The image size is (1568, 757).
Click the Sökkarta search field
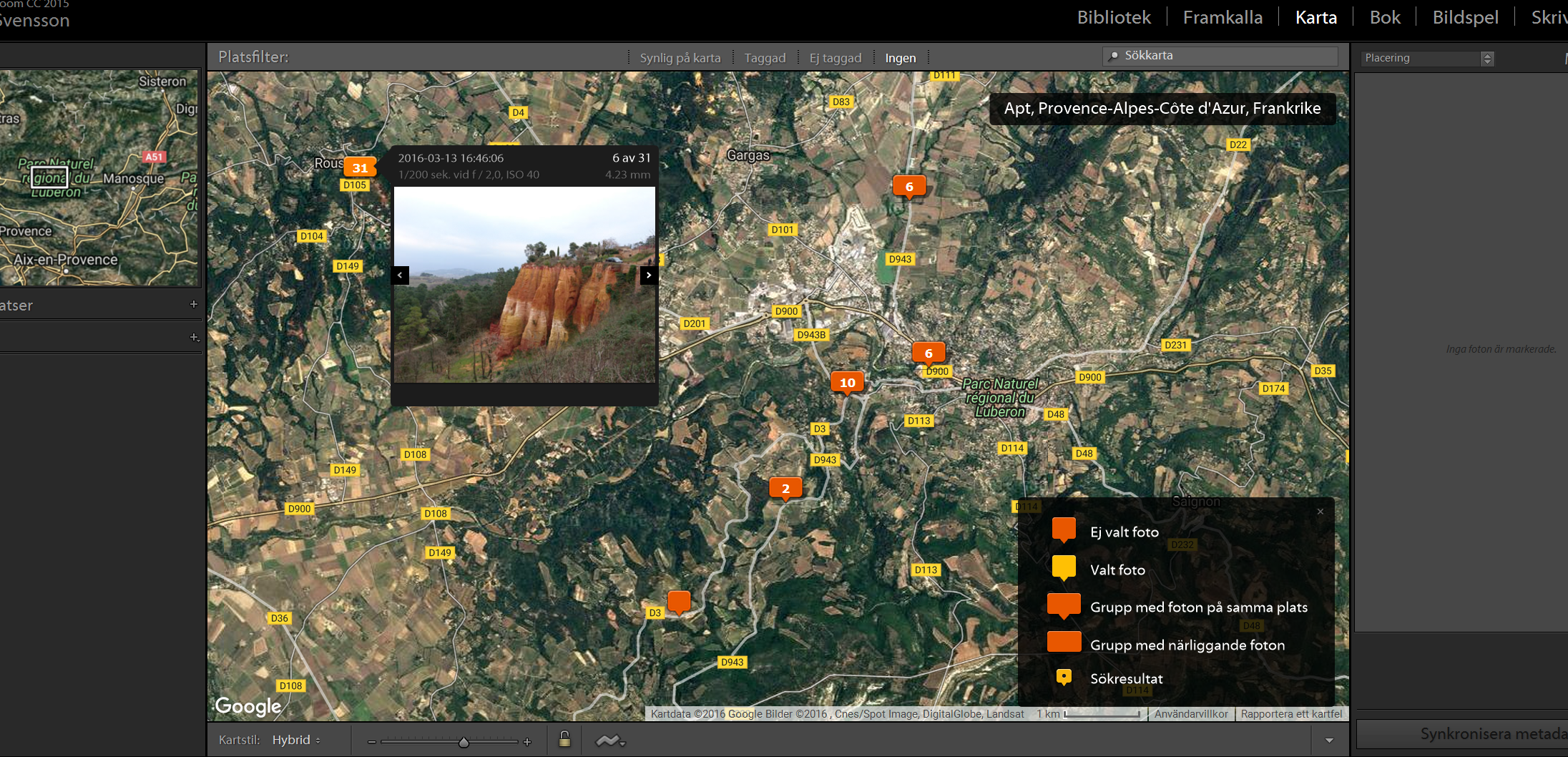(x=1220, y=56)
